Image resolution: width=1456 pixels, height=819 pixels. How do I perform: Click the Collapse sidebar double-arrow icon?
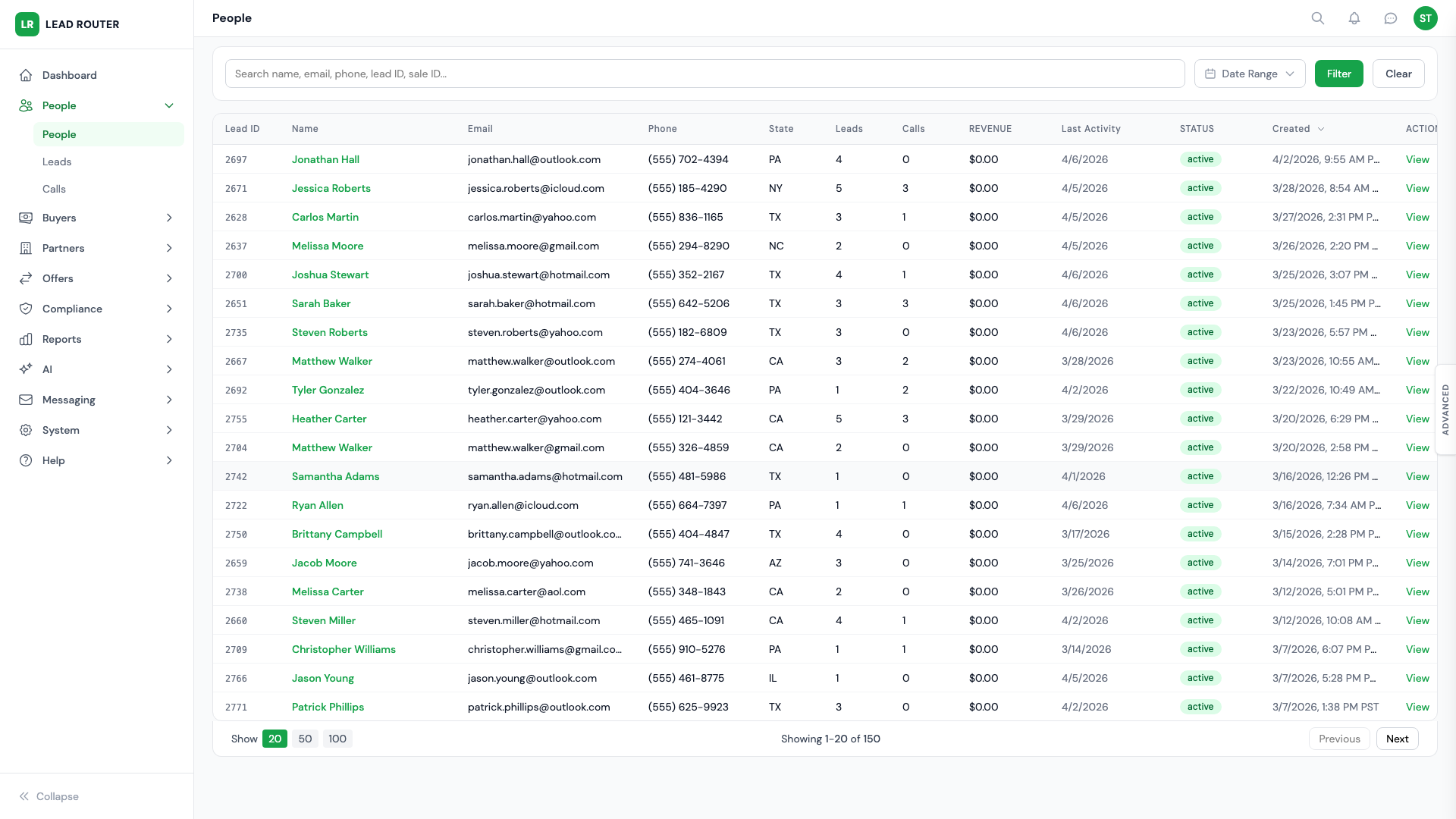[24, 796]
